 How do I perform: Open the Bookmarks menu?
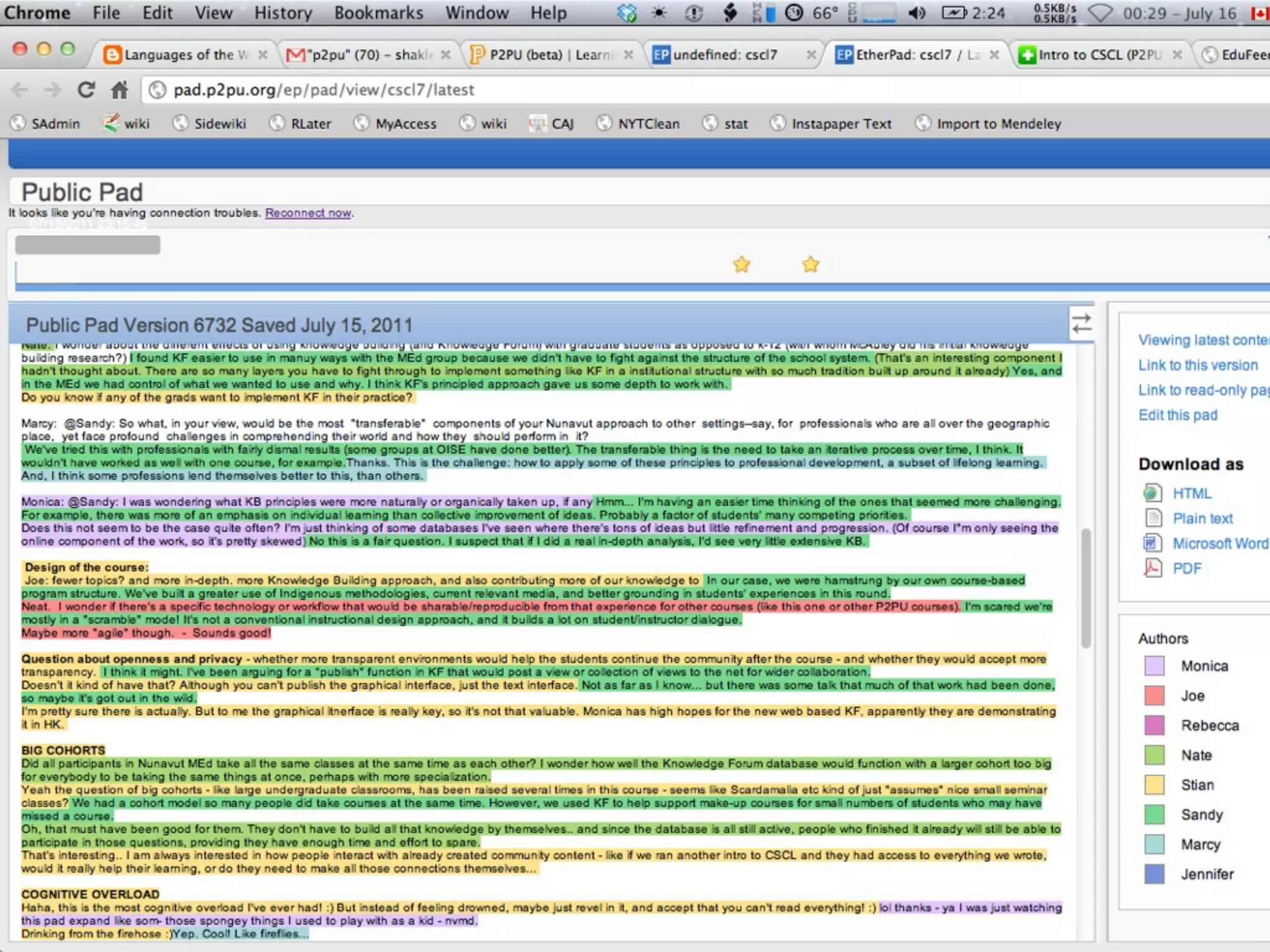(378, 13)
